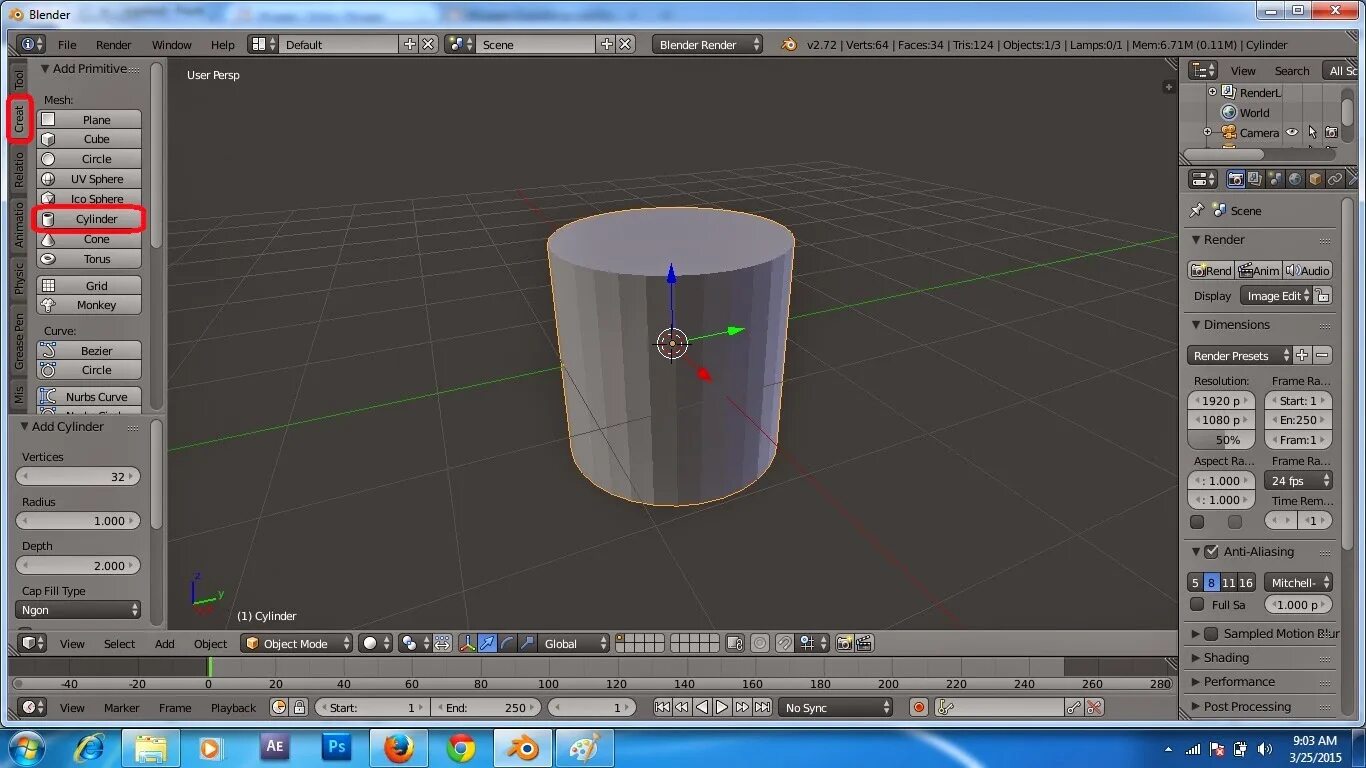1366x768 pixels.
Task: Open the Window menu
Action: coord(171,44)
